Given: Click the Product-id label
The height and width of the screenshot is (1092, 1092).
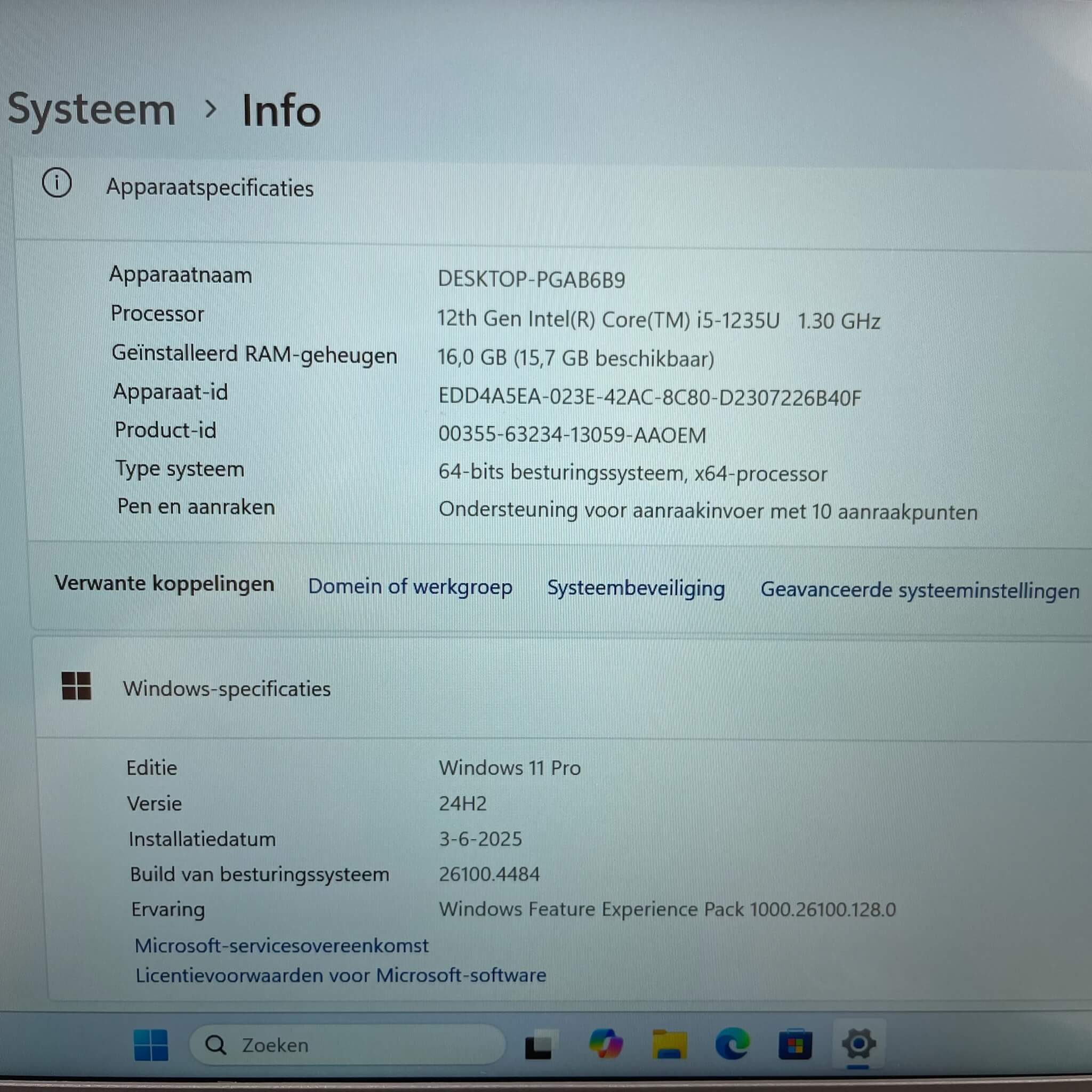Looking at the screenshot, I should click(165, 430).
